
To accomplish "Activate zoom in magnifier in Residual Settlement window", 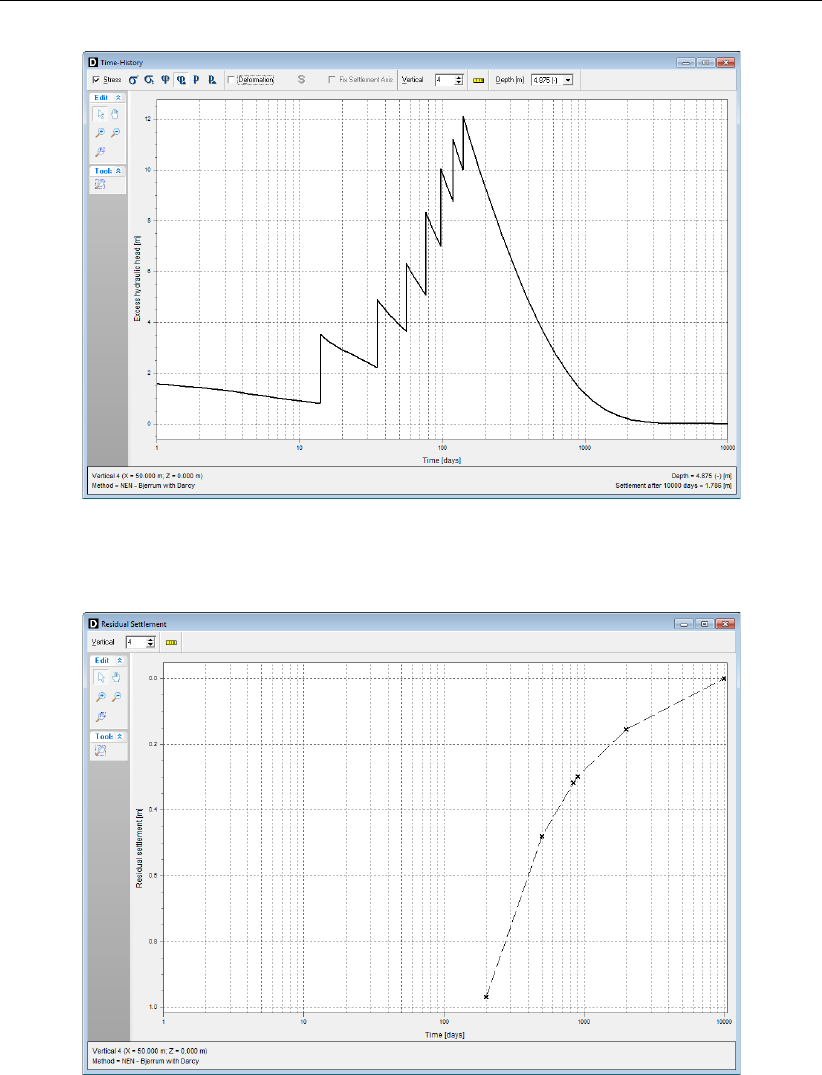I will click(x=101, y=697).
